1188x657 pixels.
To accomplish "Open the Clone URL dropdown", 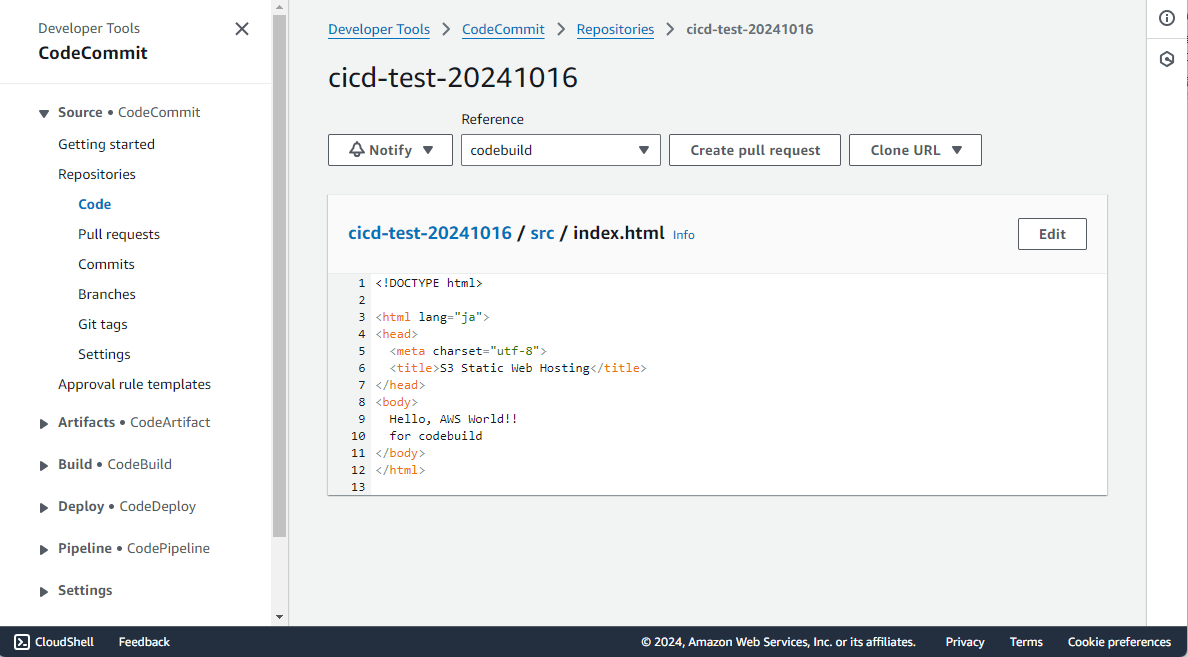I will [915, 150].
